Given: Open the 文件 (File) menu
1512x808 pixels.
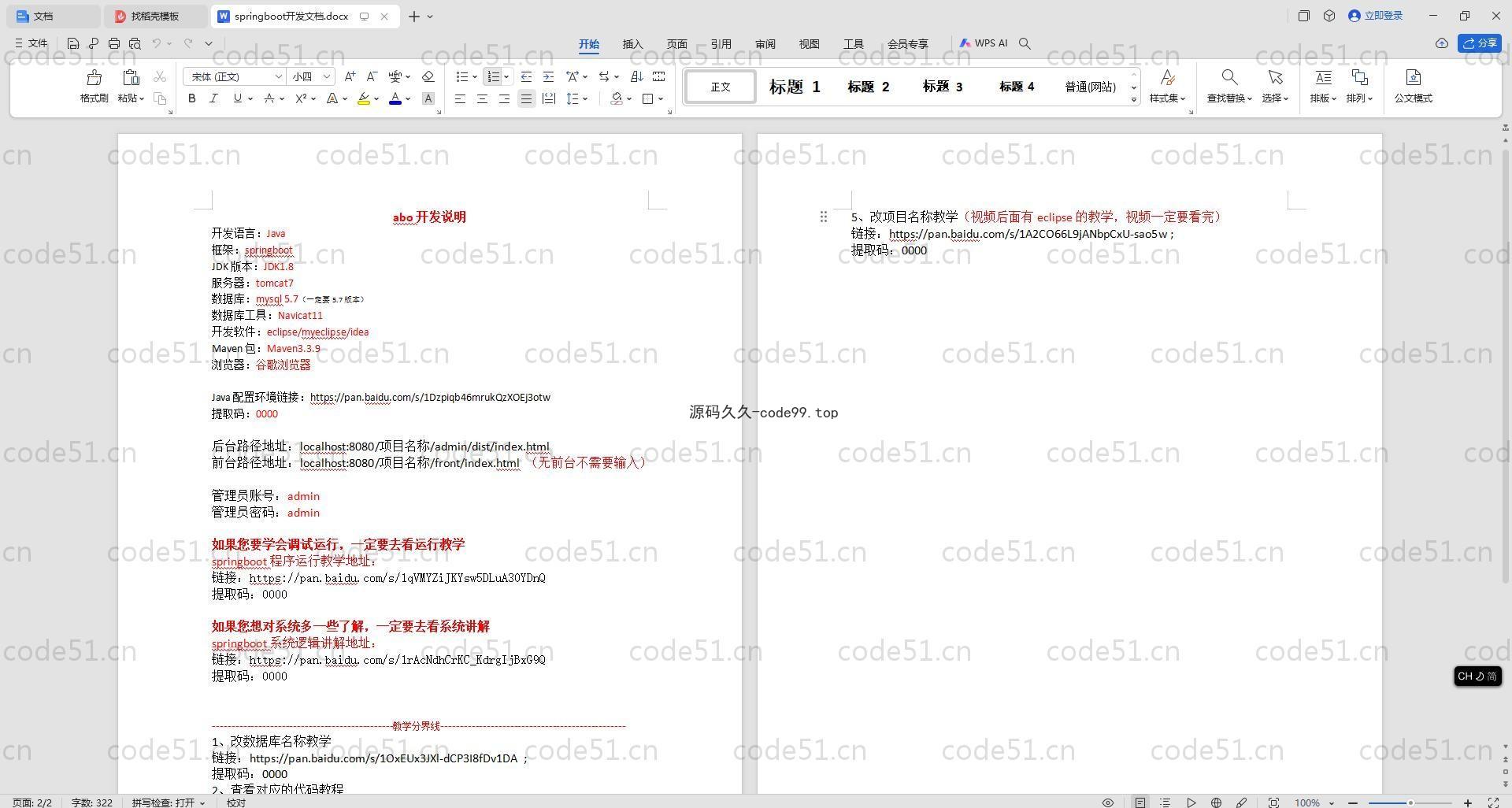Looking at the screenshot, I should coord(31,43).
